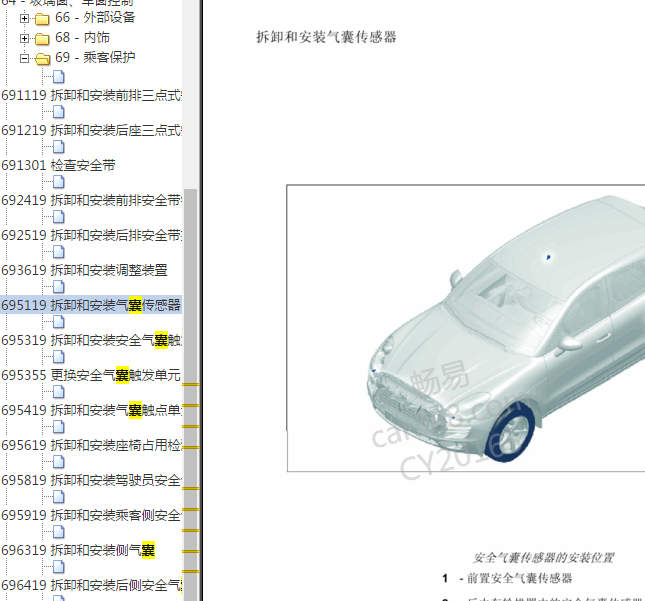The width and height of the screenshot is (645, 601).
Task: Open 695319 拆卸和安装安全气囊触 document
Action: pyautogui.click(x=91, y=340)
